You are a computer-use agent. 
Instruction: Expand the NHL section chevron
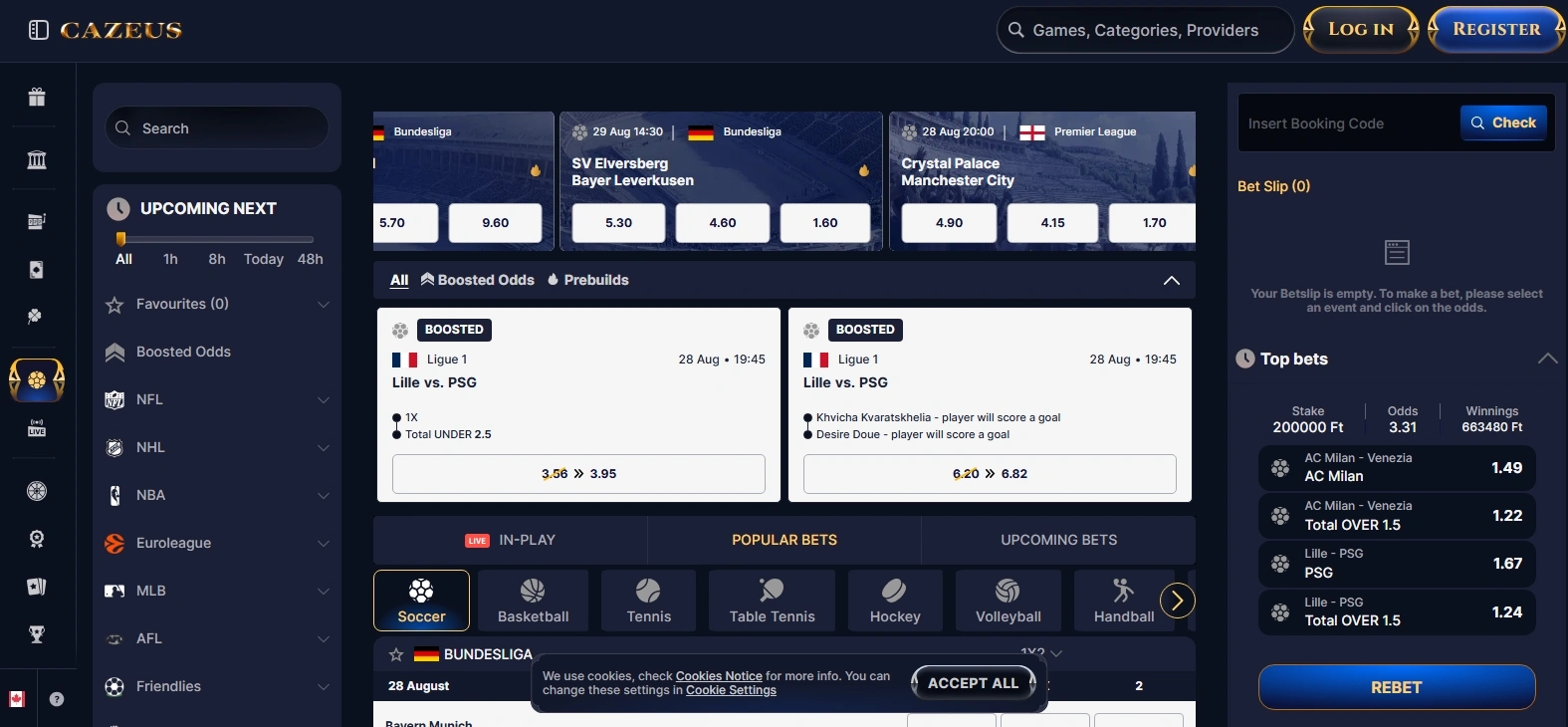pyautogui.click(x=324, y=448)
